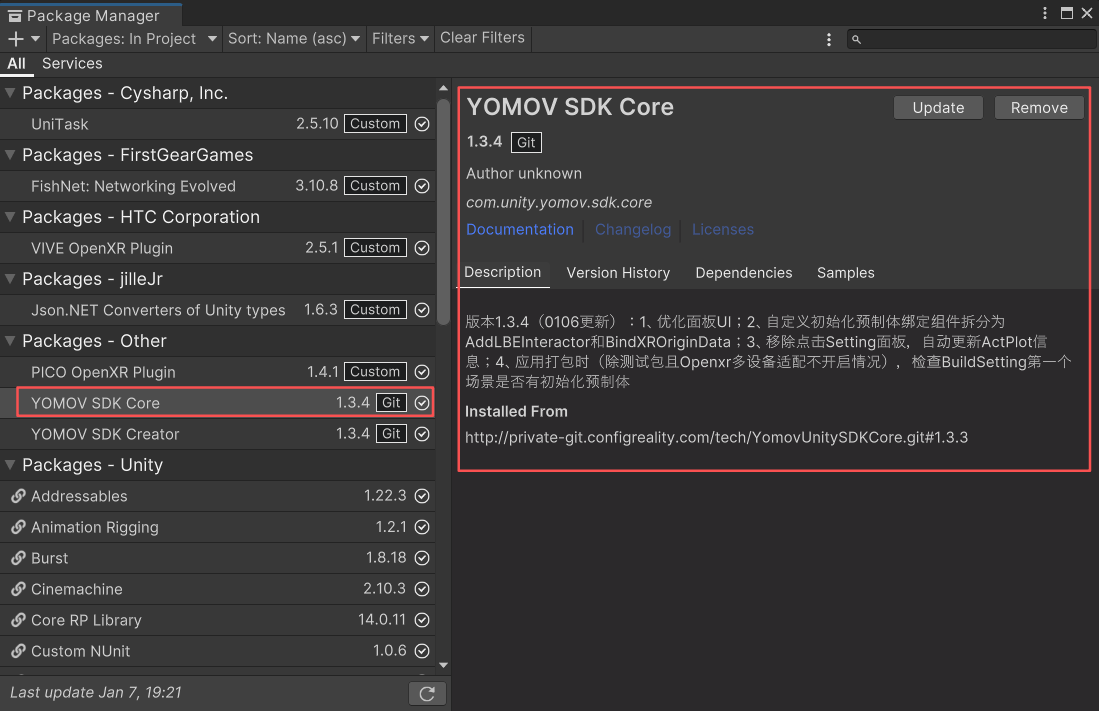Click the dependency link icon beside Addressables

(x=18, y=496)
